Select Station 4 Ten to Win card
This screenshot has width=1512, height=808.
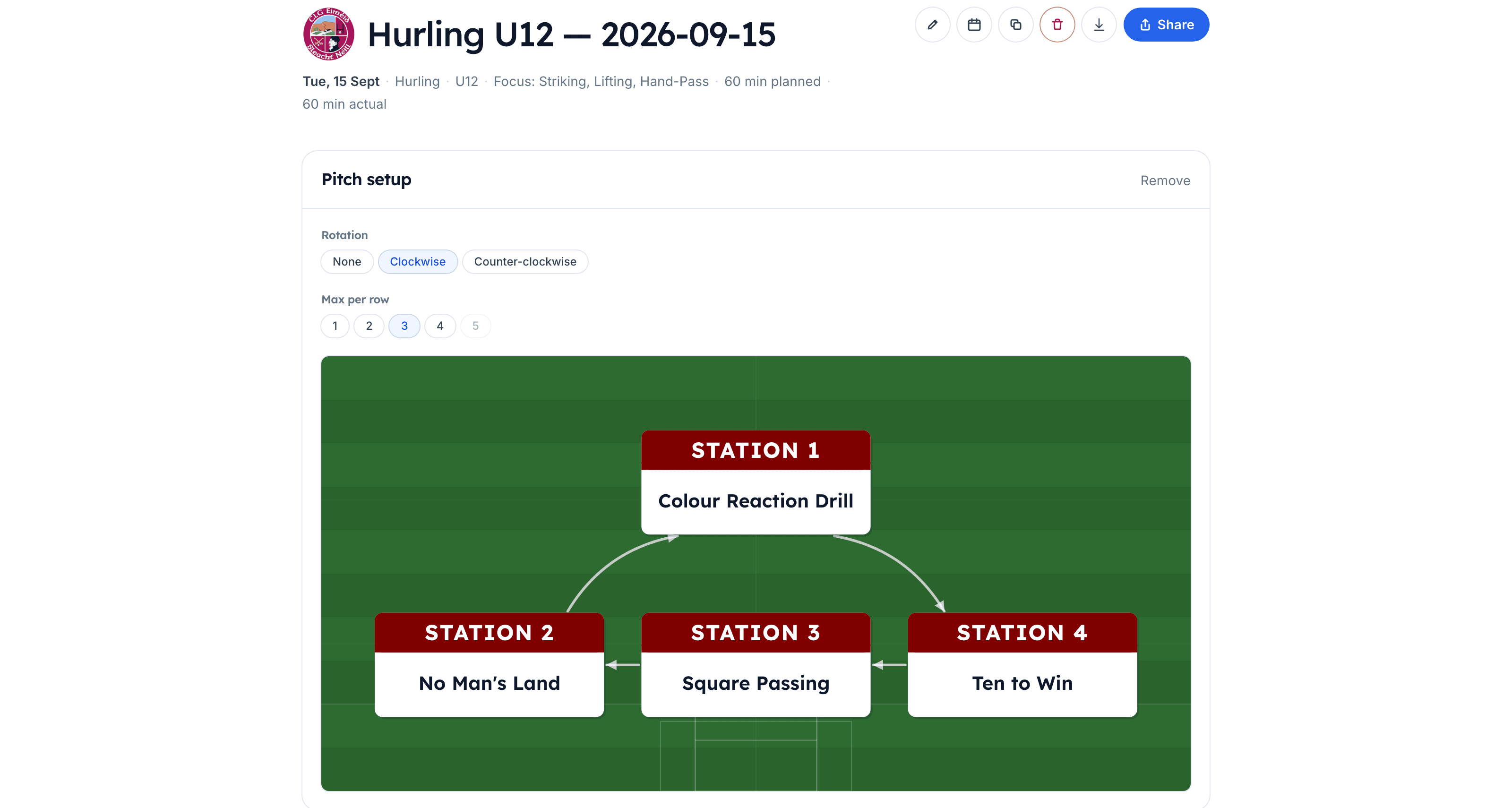click(x=1022, y=665)
